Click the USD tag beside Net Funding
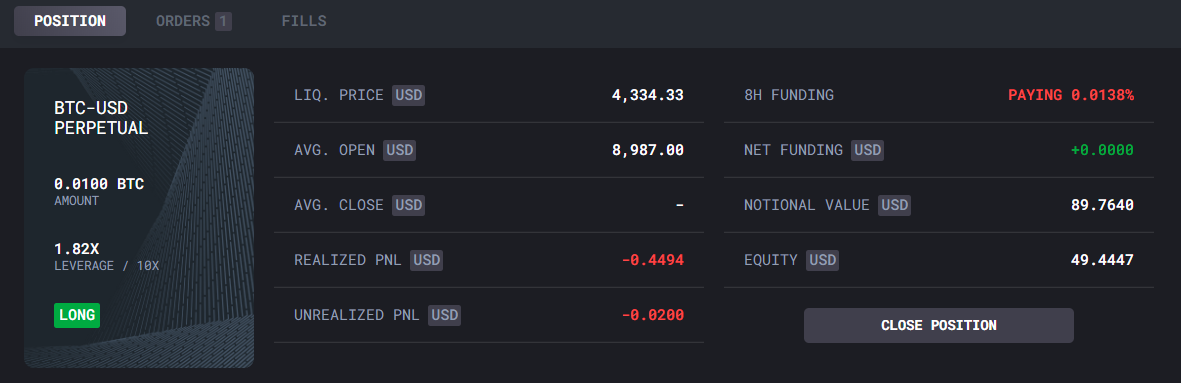This screenshot has height=383, width=1181. click(868, 150)
